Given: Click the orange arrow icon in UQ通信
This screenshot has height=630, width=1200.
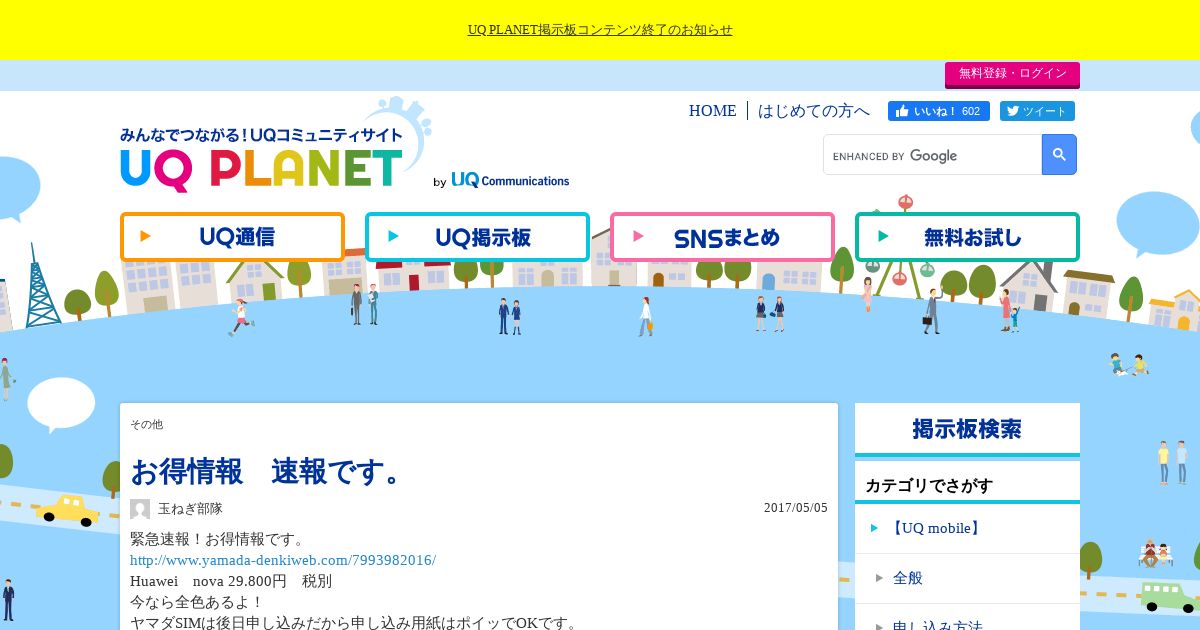Looking at the screenshot, I should pyautogui.click(x=146, y=237).
